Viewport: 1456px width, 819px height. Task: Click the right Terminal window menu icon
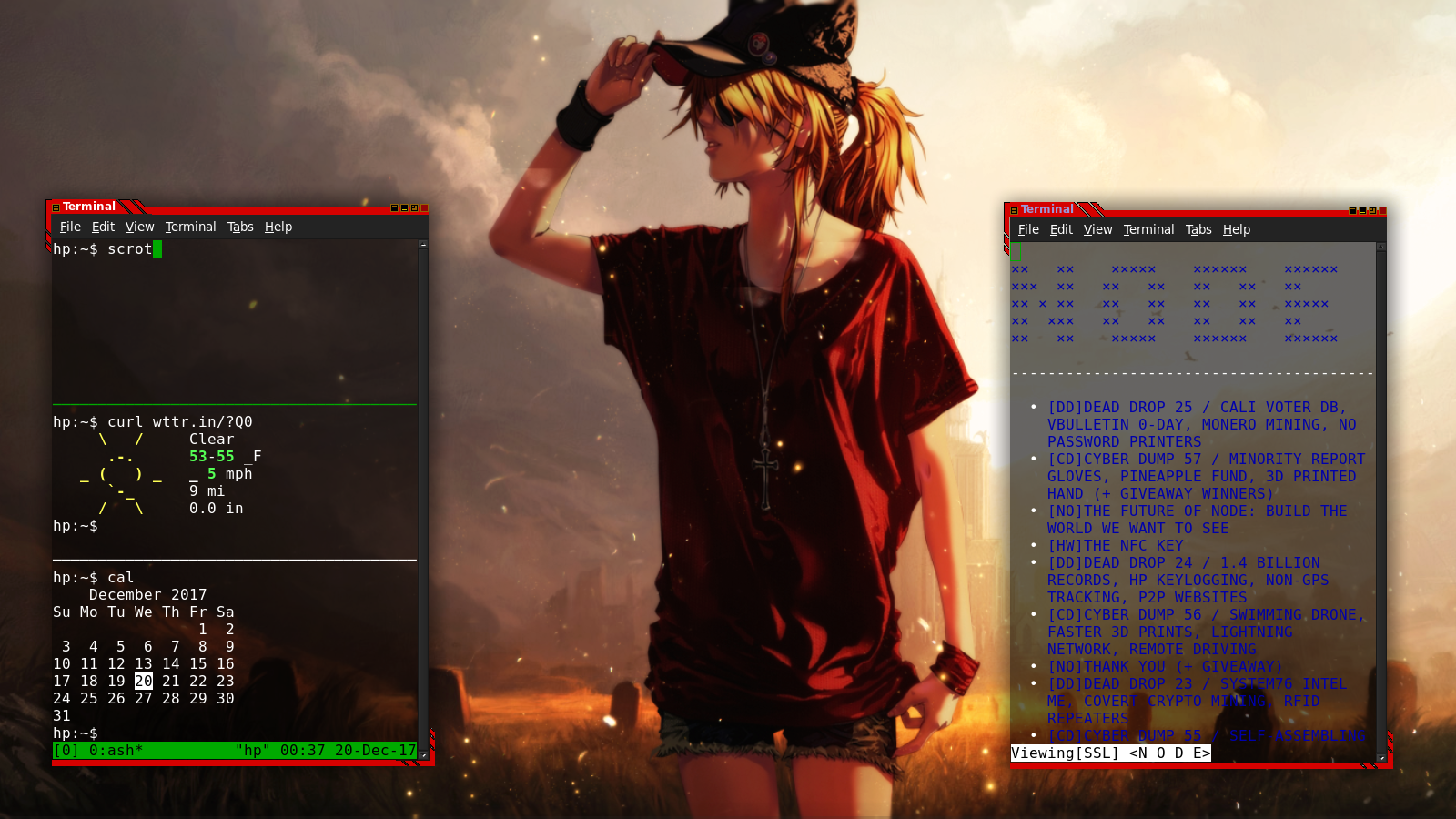1014,210
